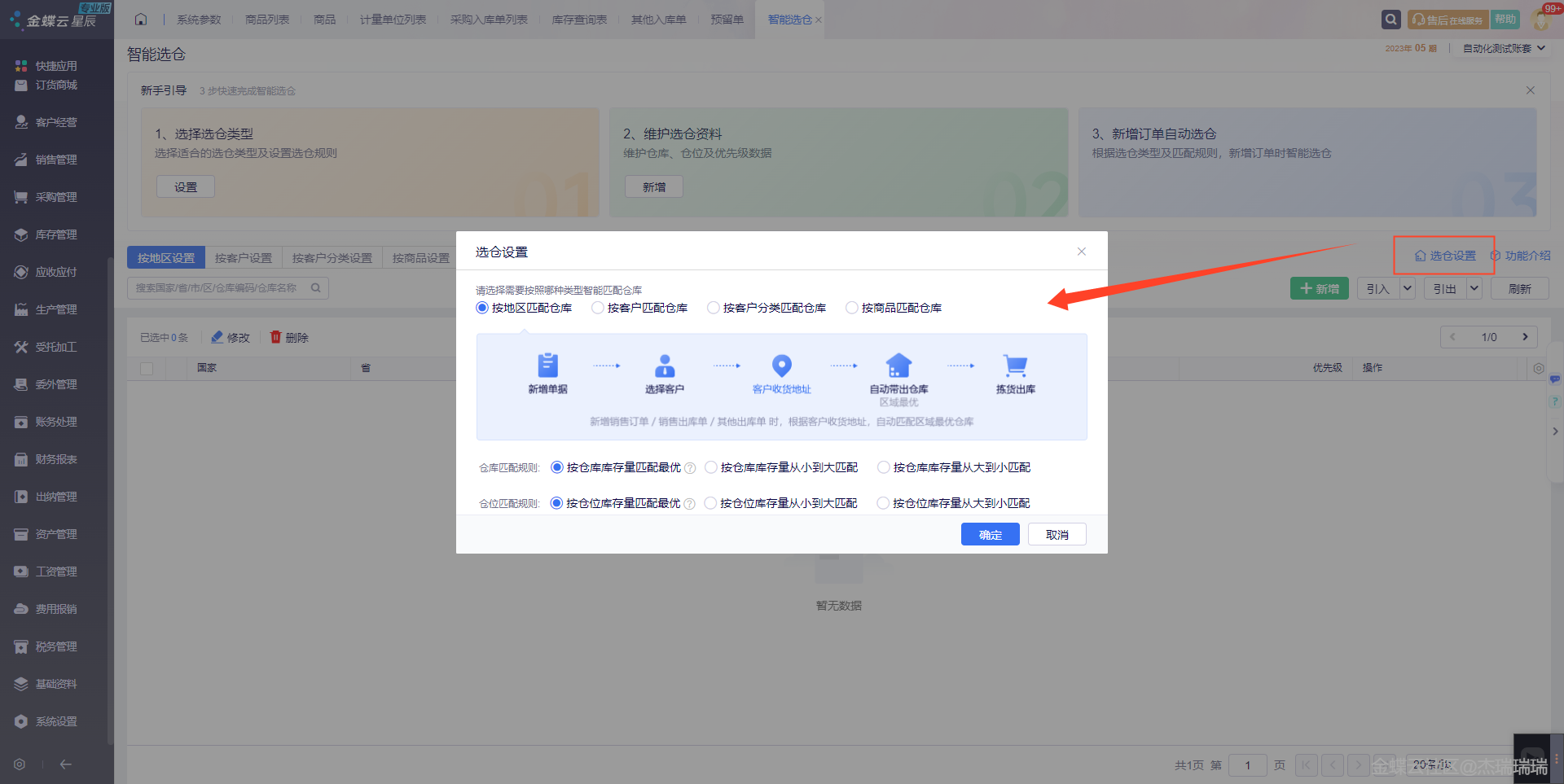Click the sidebar bottom settings gear icon

click(x=20, y=764)
